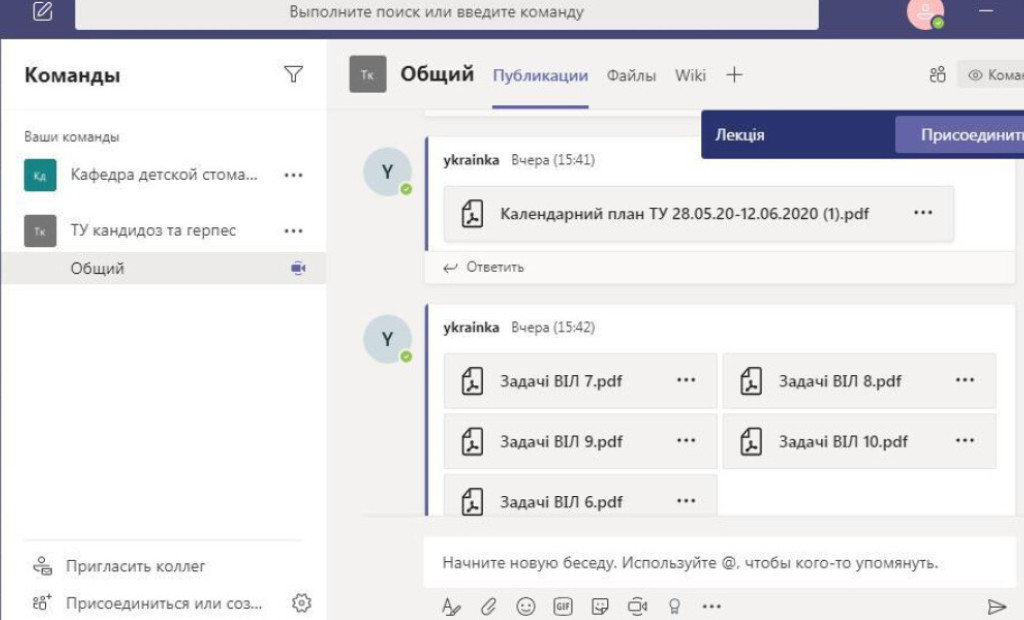Image resolution: width=1024 pixels, height=620 pixels.
Task: Open more options for Календарний план ТУ pdf
Action: click(x=922, y=212)
